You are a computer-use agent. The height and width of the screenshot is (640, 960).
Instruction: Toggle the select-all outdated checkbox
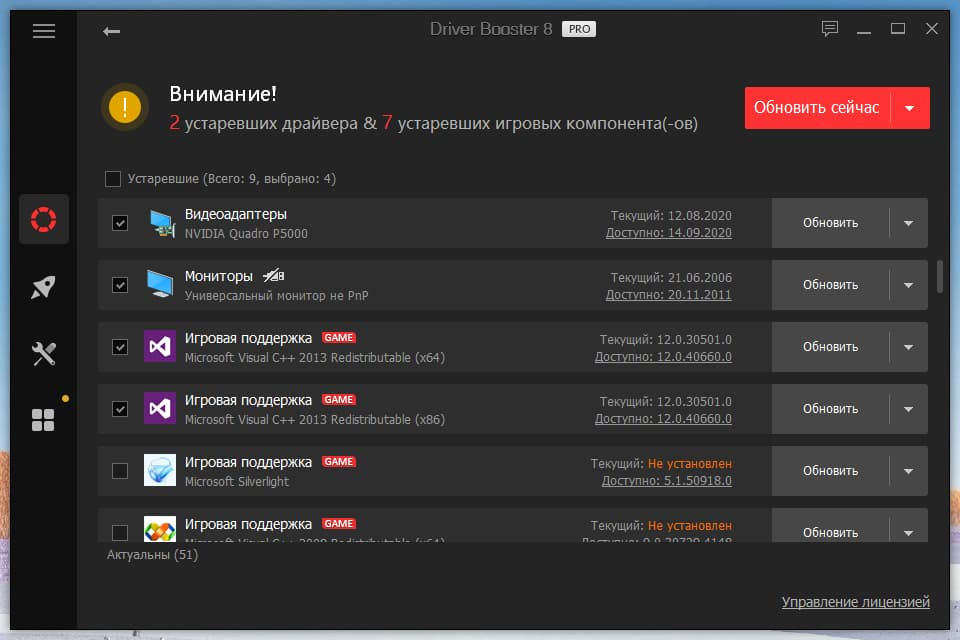(113, 179)
